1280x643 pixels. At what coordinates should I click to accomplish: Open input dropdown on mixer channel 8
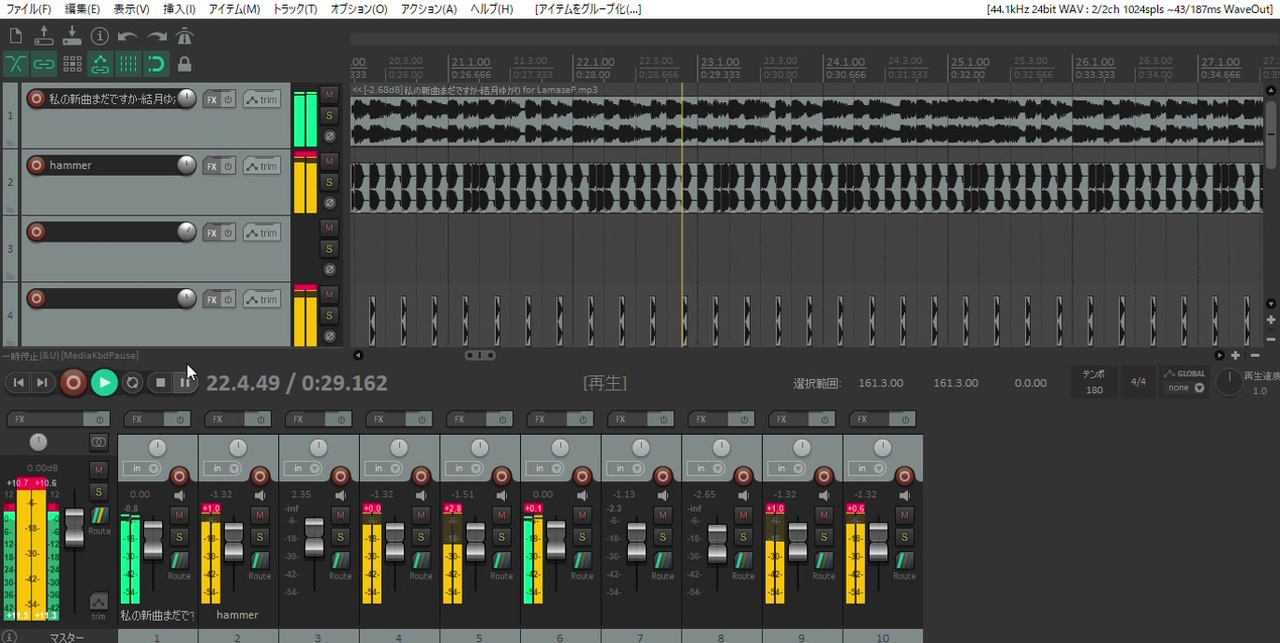coord(705,468)
